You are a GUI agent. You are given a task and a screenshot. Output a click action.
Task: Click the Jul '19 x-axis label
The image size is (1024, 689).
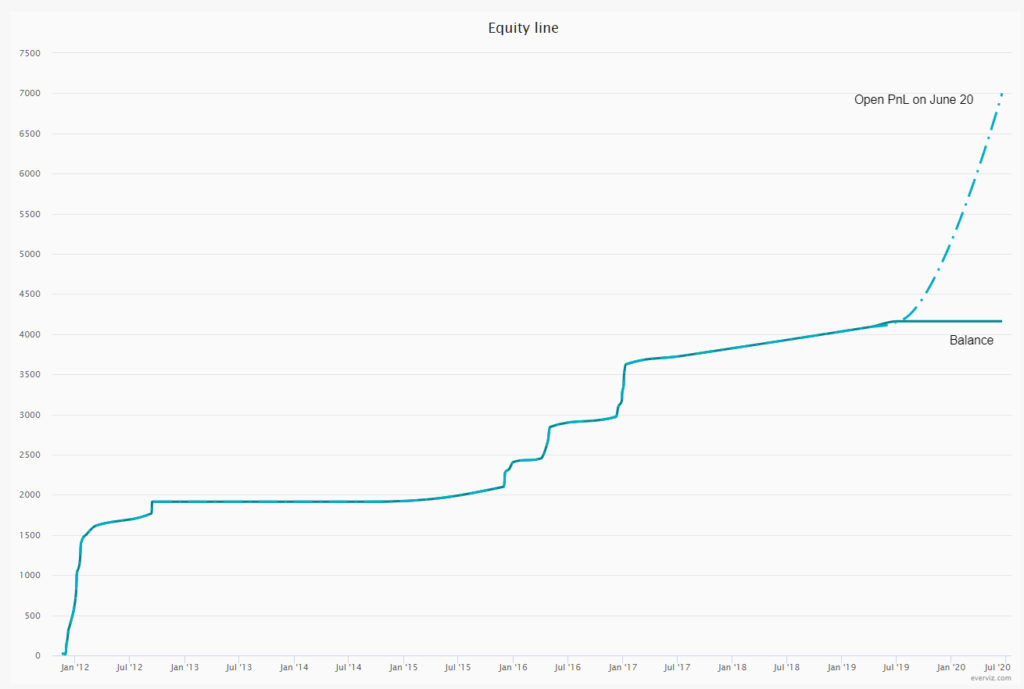click(895, 667)
